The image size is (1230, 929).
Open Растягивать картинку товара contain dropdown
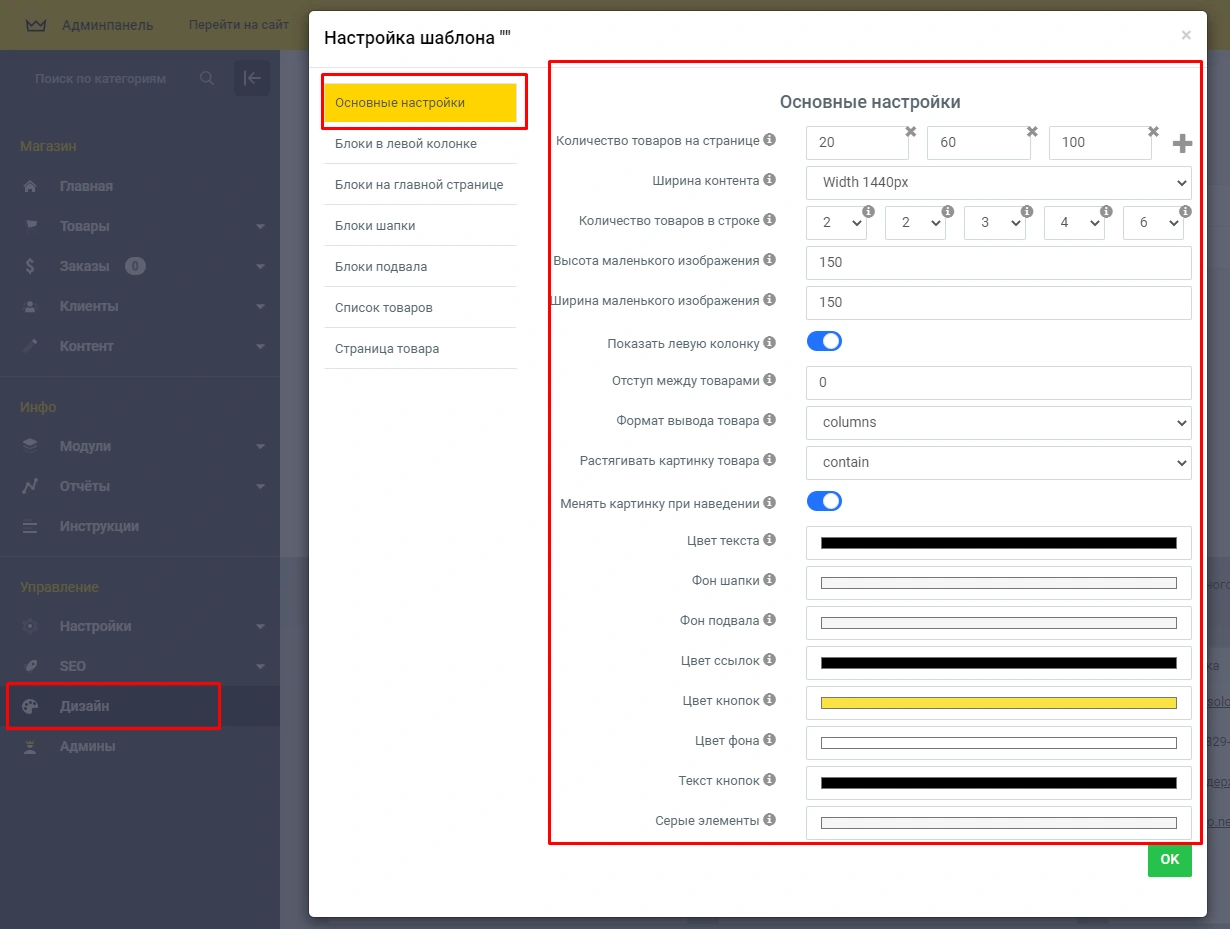(x=998, y=463)
